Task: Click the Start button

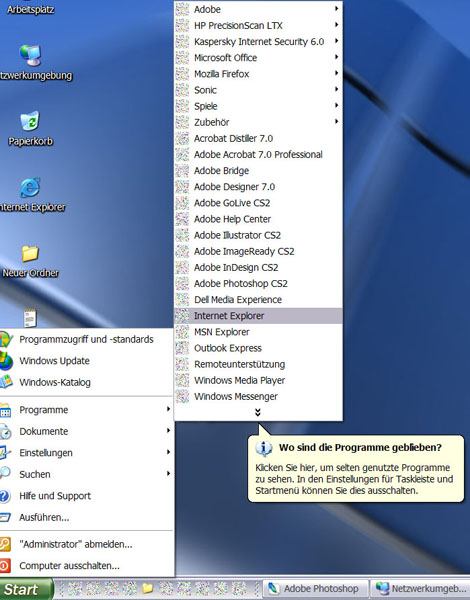Action: (26, 589)
